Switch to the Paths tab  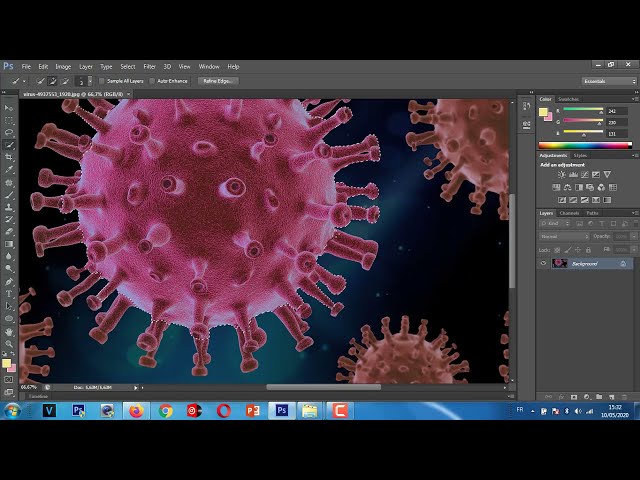(x=592, y=213)
